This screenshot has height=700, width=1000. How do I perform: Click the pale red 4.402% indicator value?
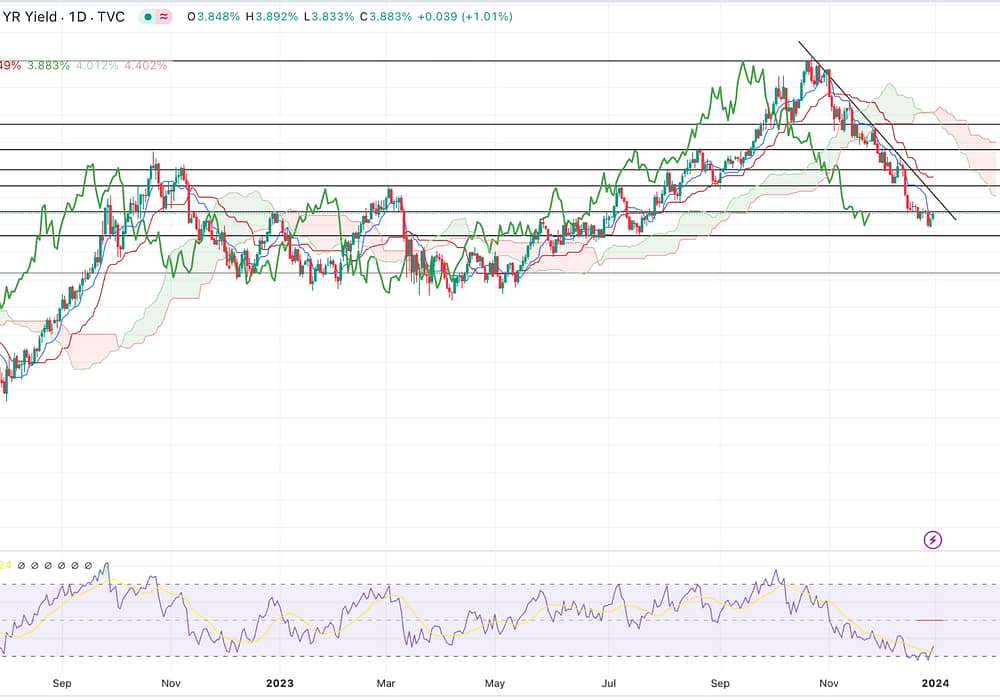[x=145, y=65]
